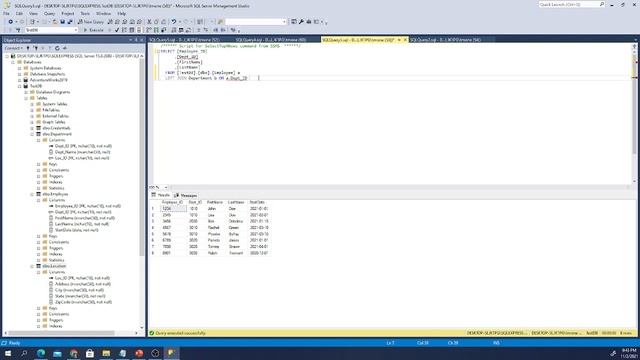
Task: Open the Window menu
Action: (103, 13)
